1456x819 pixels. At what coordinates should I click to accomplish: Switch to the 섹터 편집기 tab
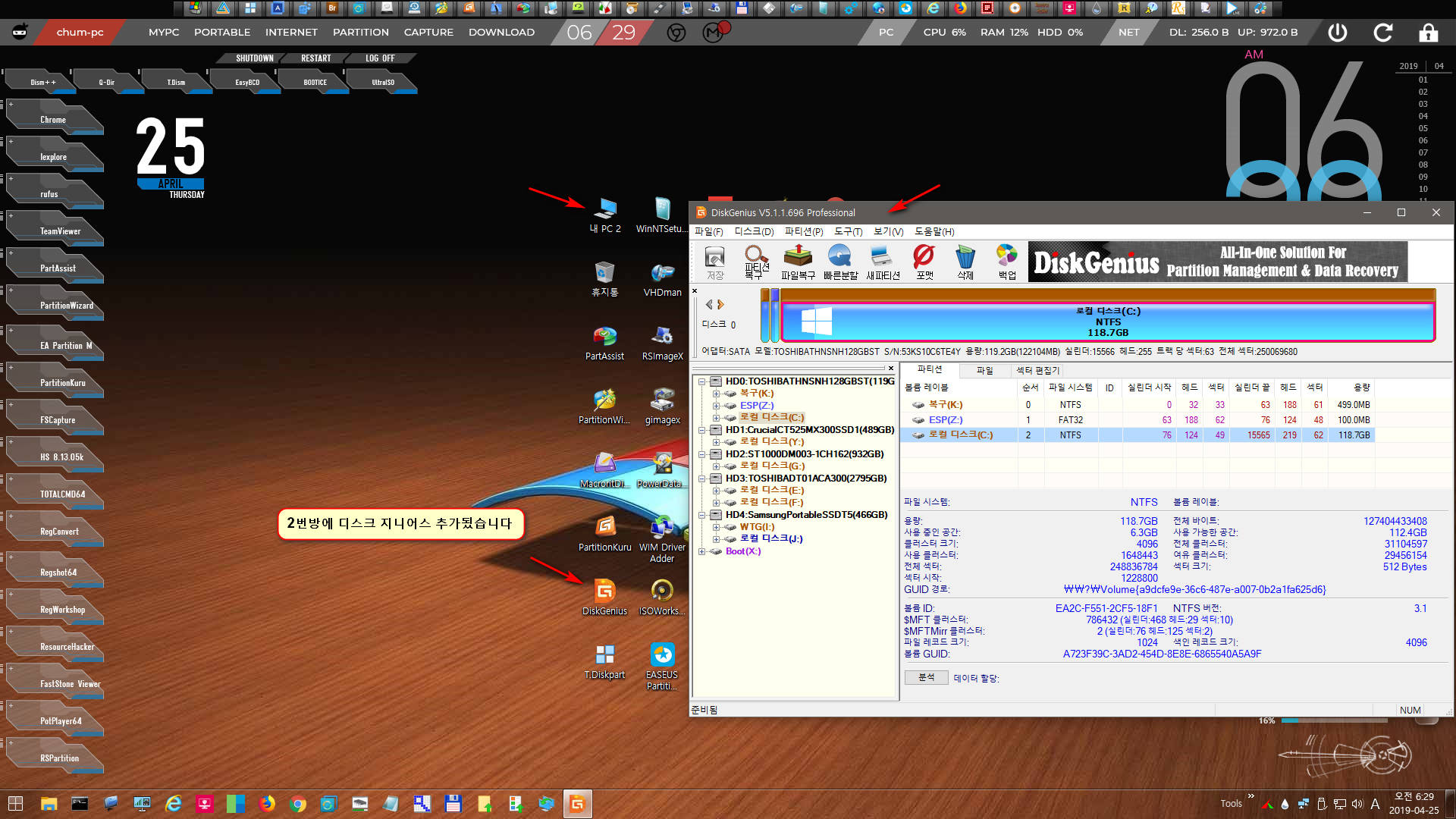coord(1037,370)
